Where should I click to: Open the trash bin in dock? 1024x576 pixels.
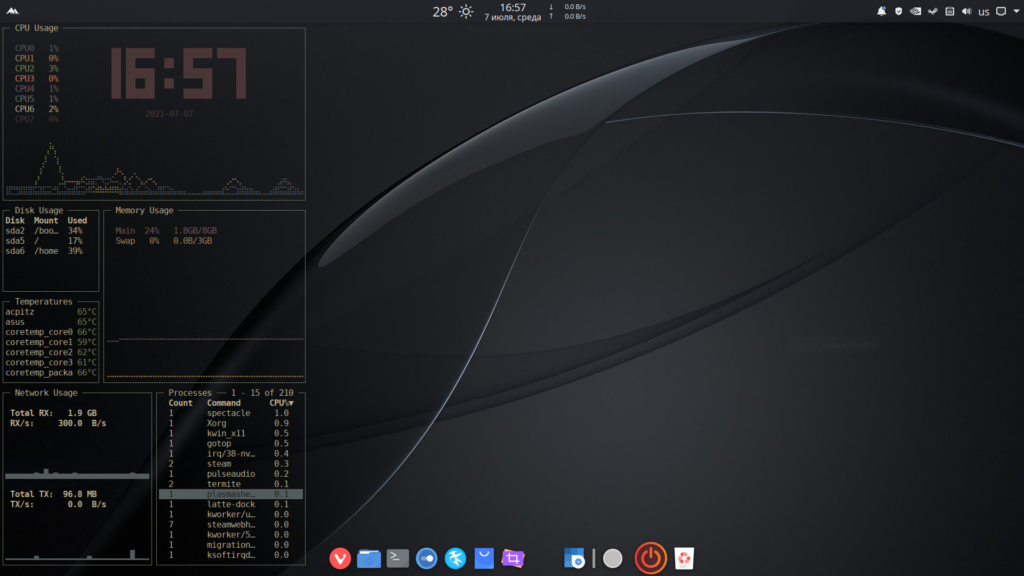click(x=684, y=558)
